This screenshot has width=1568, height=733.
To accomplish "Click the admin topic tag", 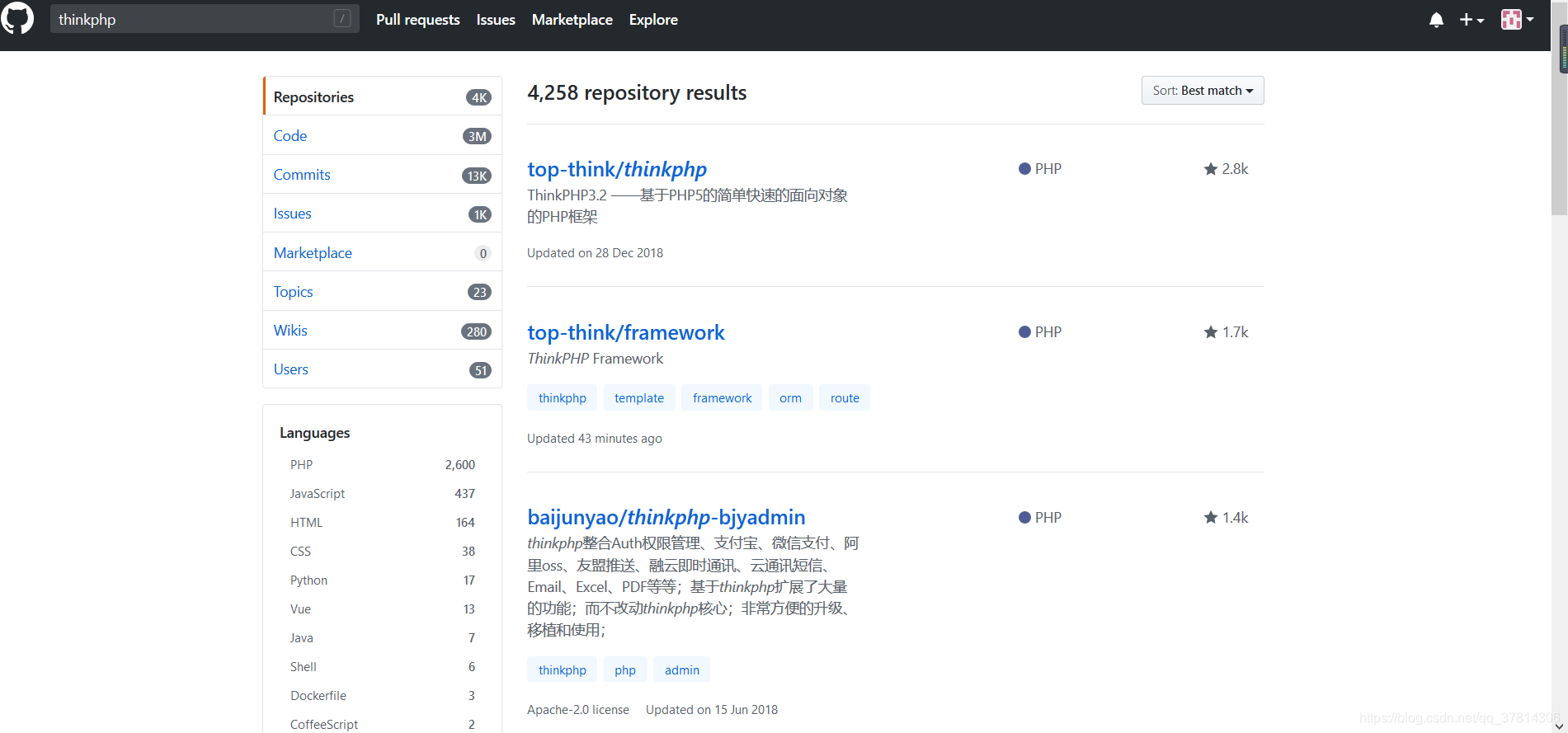I will (x=681, y=670).
